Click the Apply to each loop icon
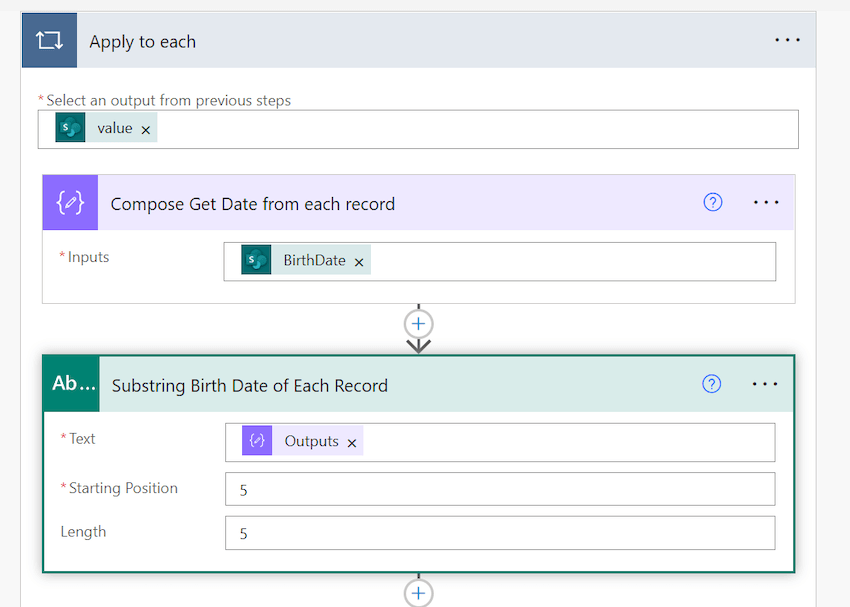This screenshot has height=607, width=850. click(48, 40)
